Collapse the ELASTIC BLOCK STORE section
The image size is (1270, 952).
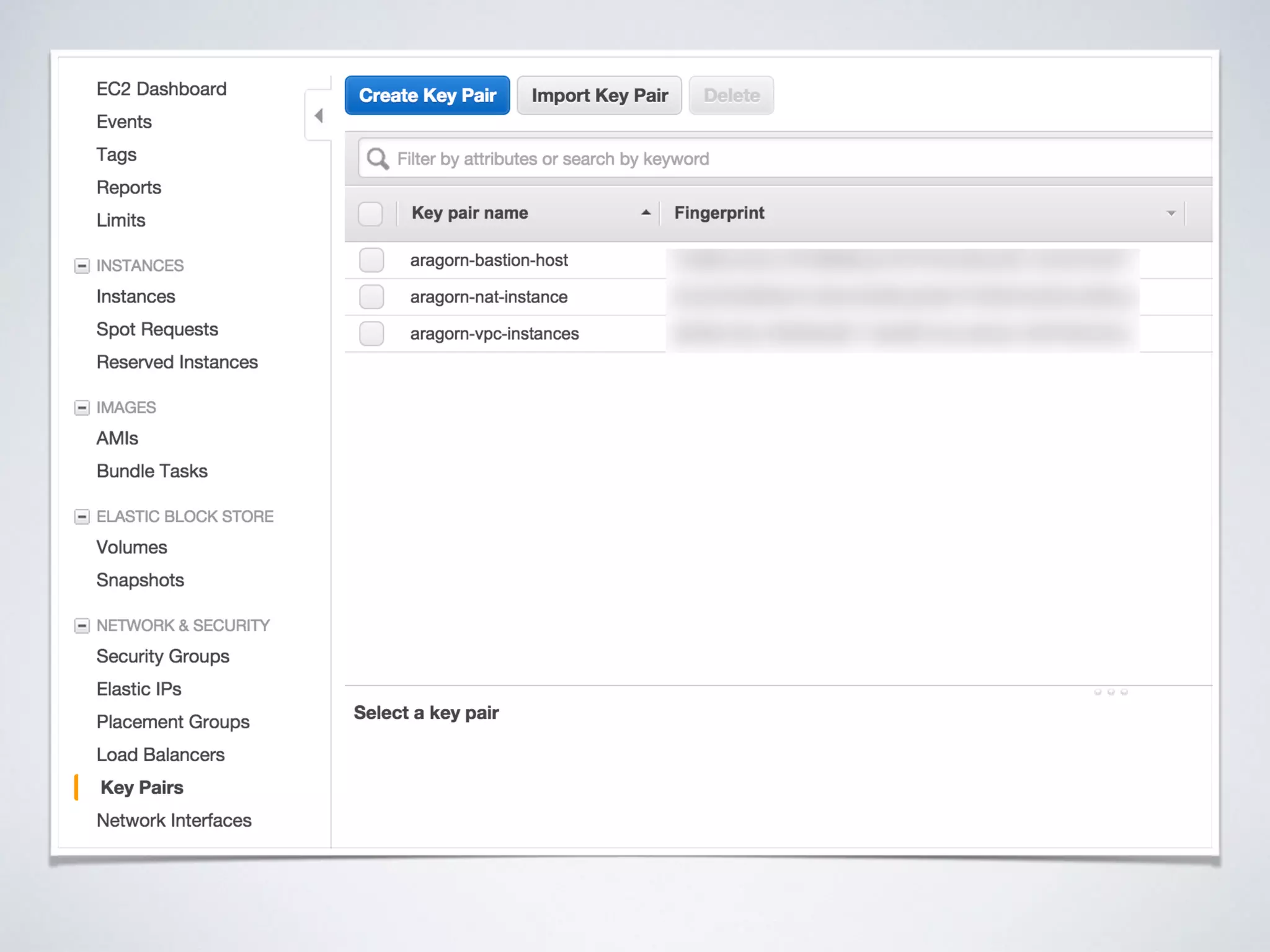coord(82,517)
